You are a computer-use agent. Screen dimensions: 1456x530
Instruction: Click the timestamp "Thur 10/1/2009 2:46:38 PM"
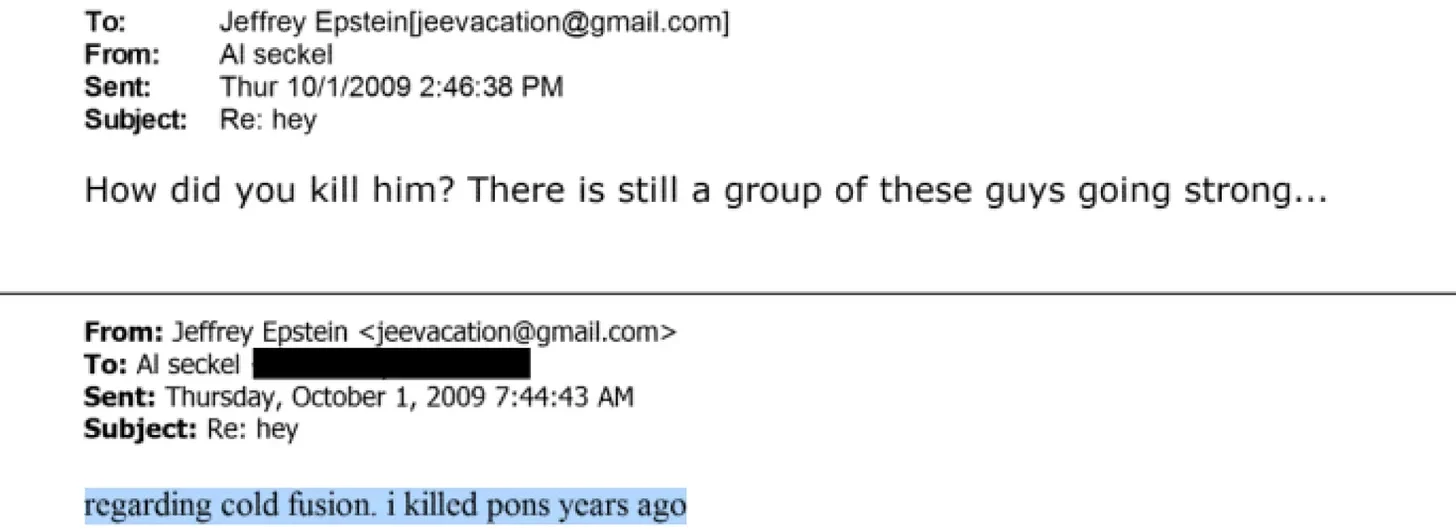391,87
